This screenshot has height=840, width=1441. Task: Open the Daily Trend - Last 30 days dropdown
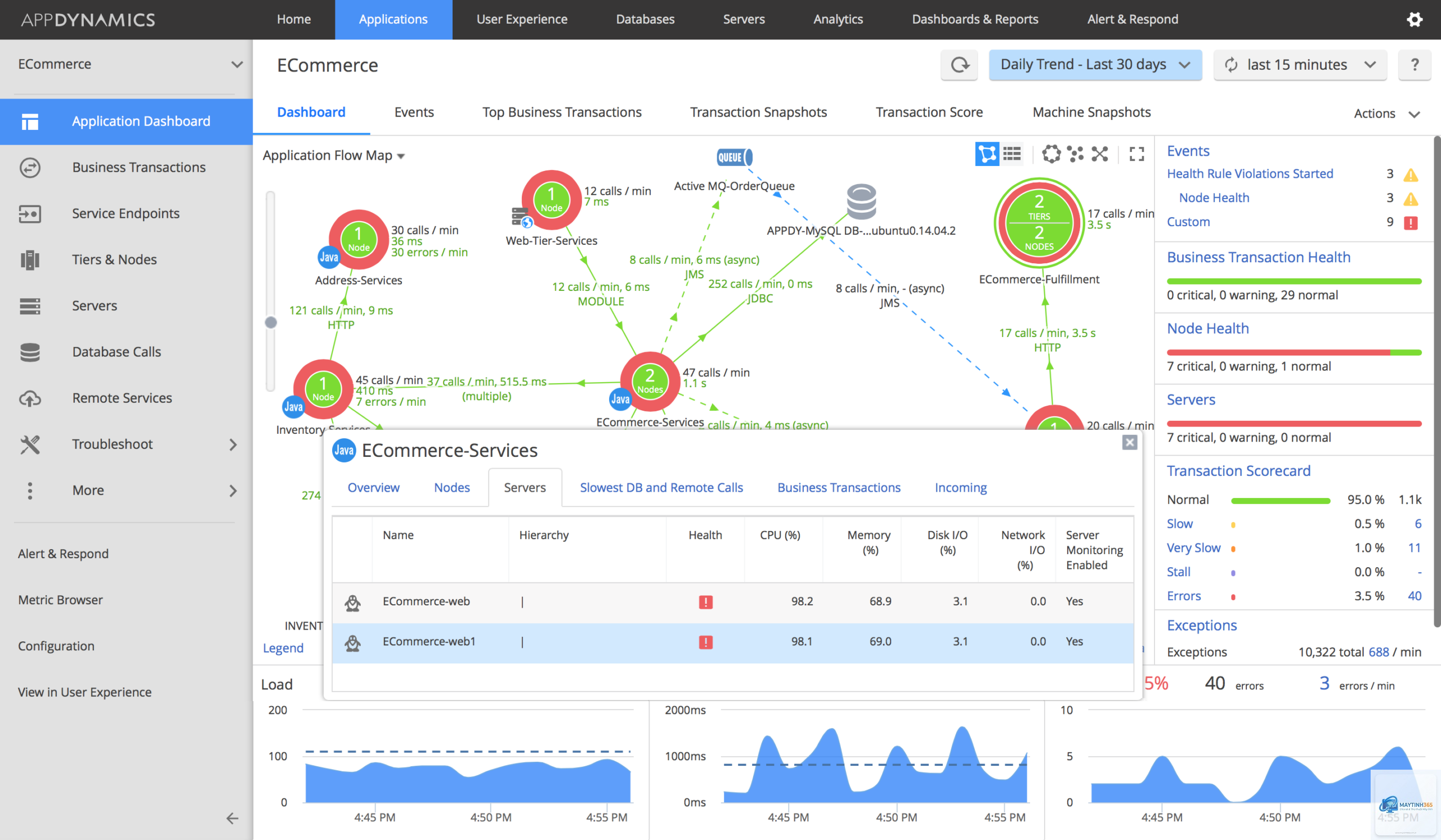tap(1095, 65)
